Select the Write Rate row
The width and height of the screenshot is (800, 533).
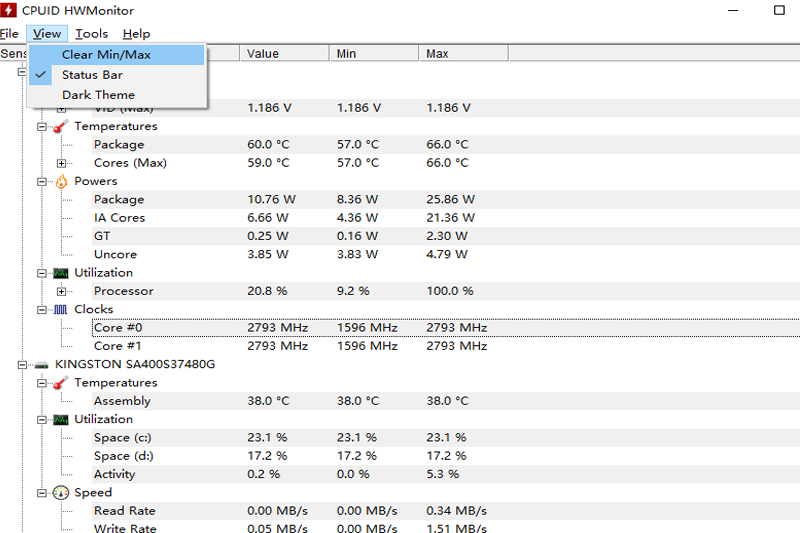446,528
